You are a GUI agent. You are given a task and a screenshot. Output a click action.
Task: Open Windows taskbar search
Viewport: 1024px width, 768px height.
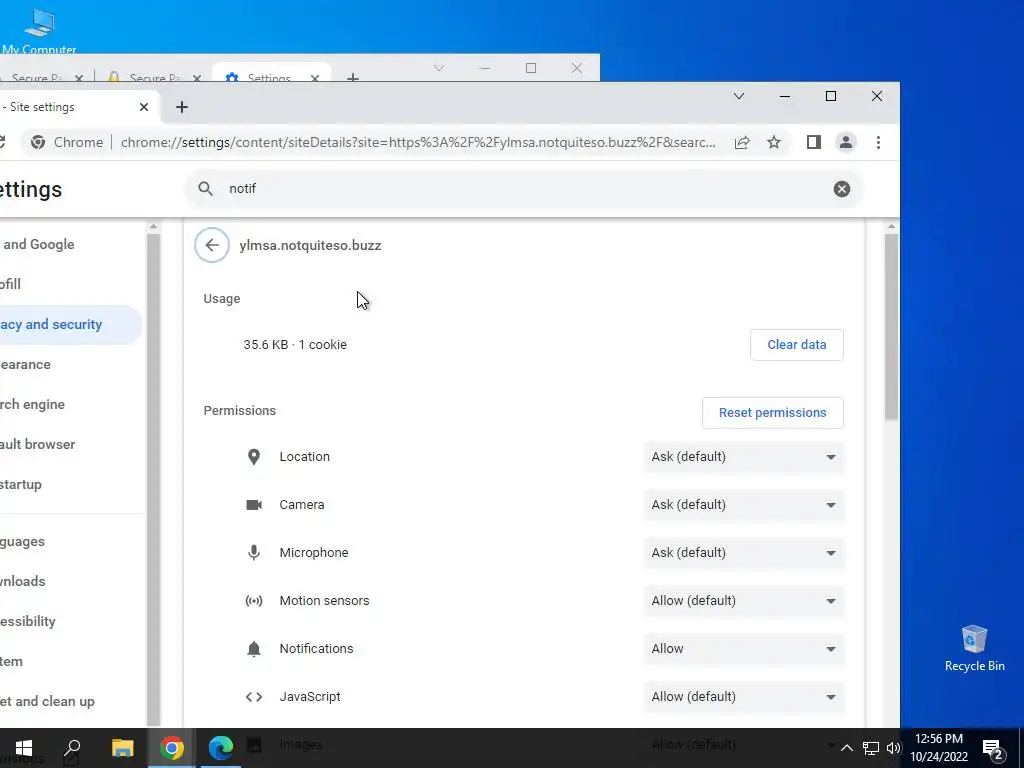click(x=73, y=748)
